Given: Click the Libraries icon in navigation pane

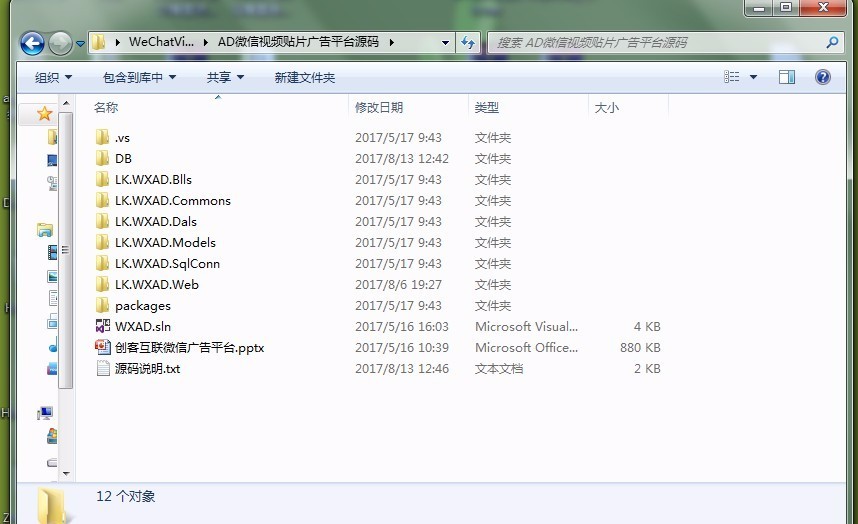Looking at the screenshot, I should tap(45, 230).
